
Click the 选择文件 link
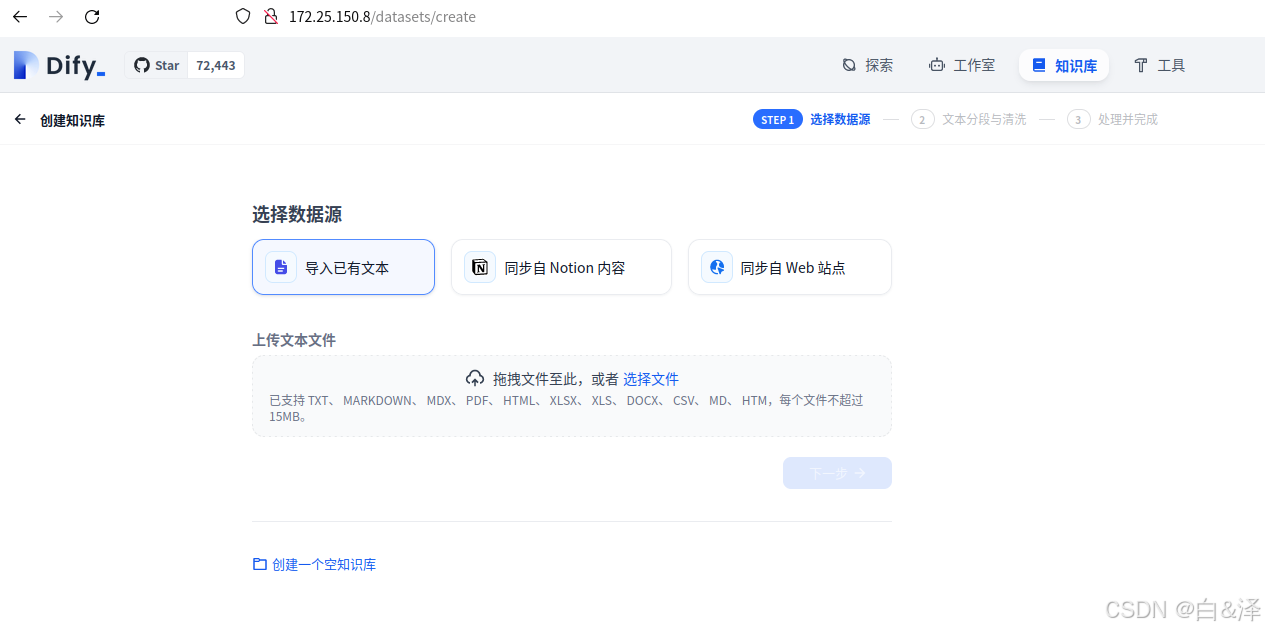[651, 379]
